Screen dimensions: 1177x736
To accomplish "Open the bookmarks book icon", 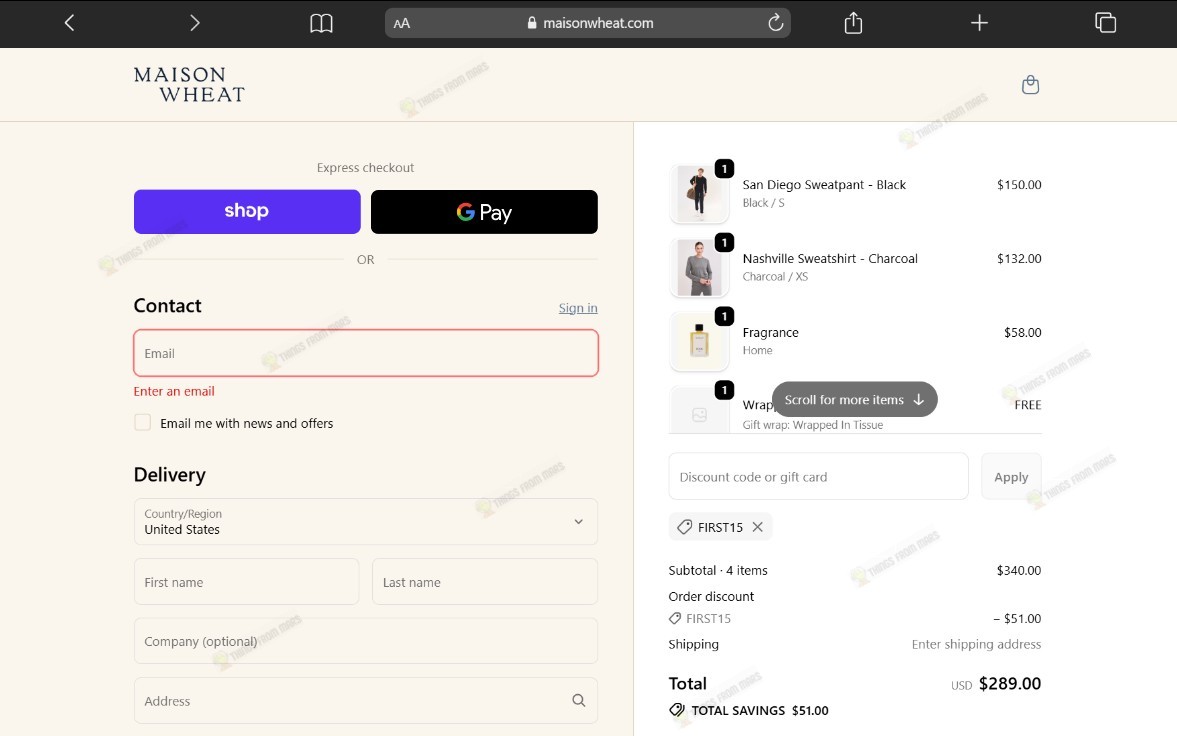I will [321, 23].
